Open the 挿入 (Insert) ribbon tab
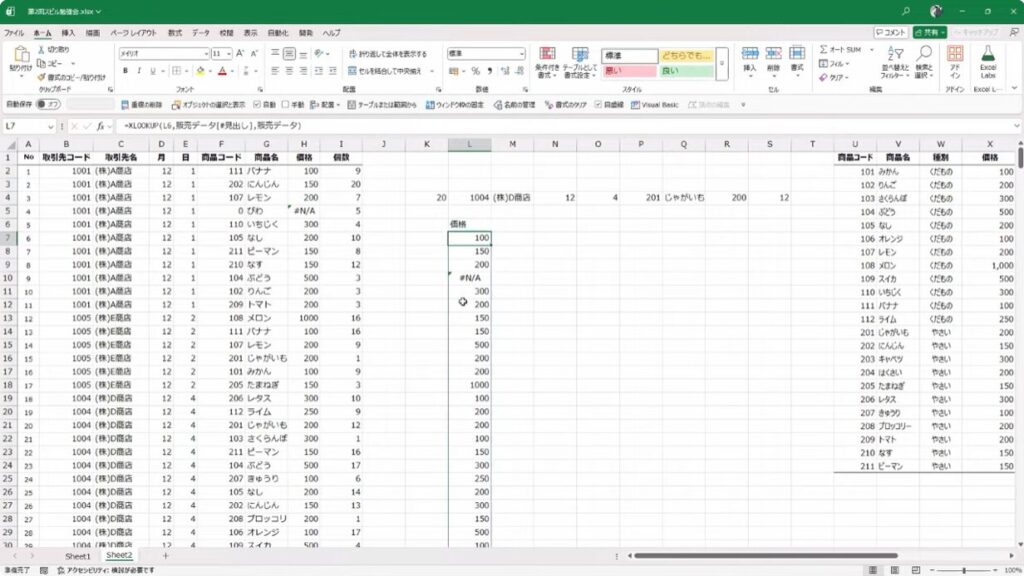1024x576 pixels. coord(68,33)
